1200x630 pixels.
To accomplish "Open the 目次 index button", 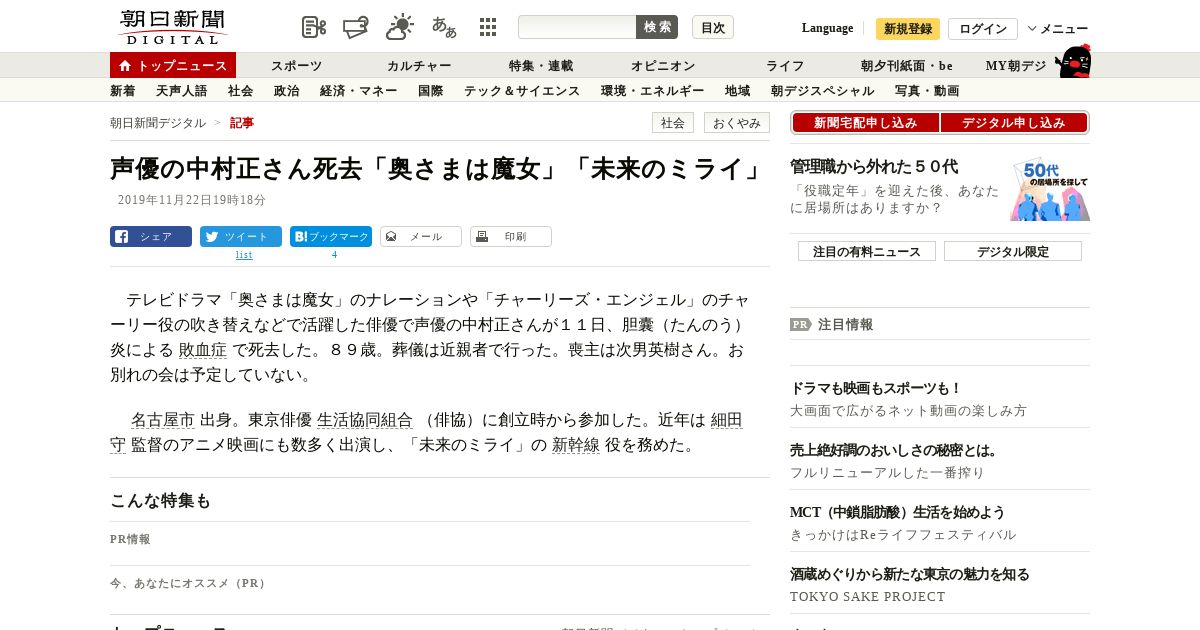I will coord(713,27).
